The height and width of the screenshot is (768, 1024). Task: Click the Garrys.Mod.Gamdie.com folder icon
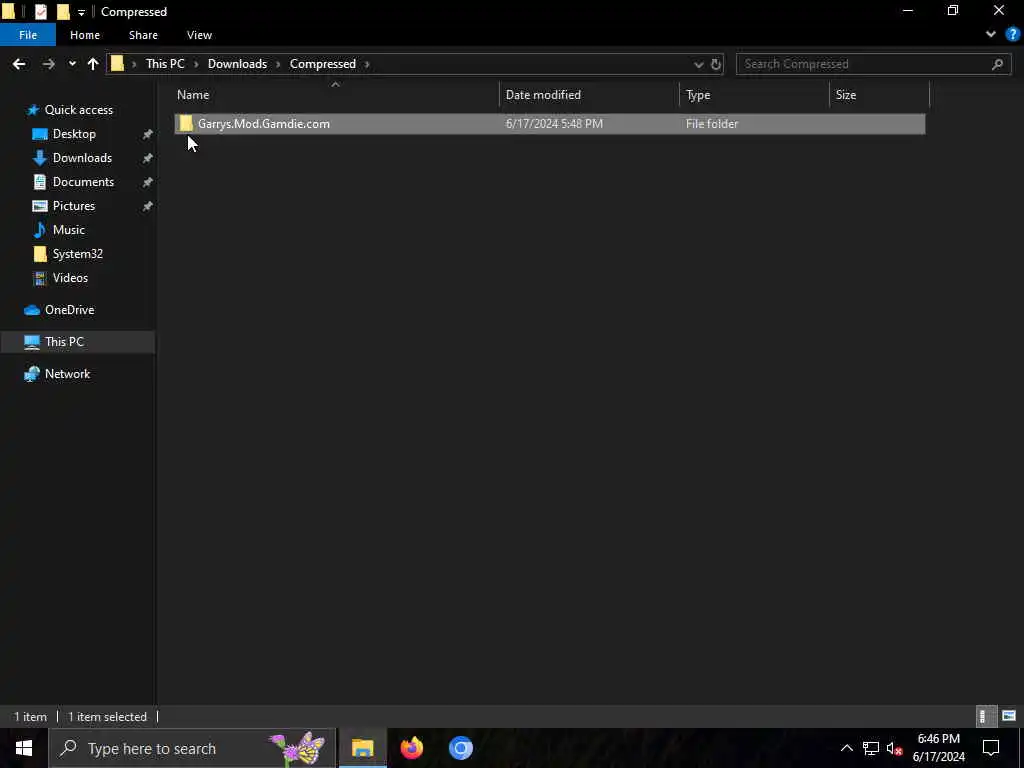click(x=186, y=123)
